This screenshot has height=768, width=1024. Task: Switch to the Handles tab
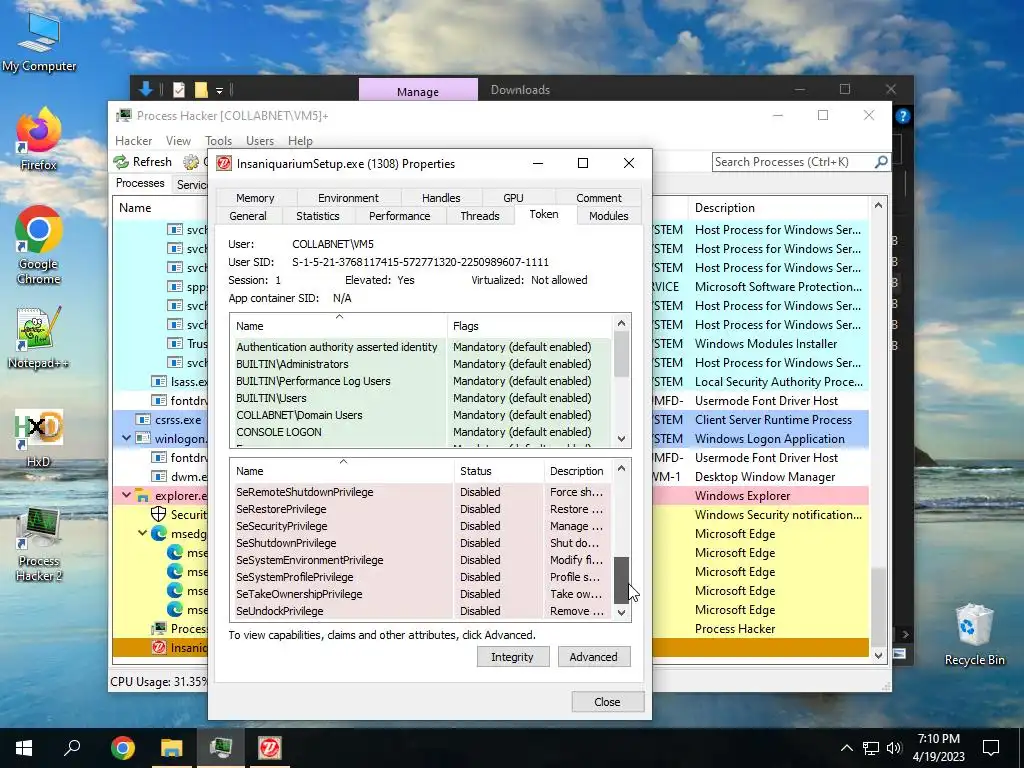441,197
